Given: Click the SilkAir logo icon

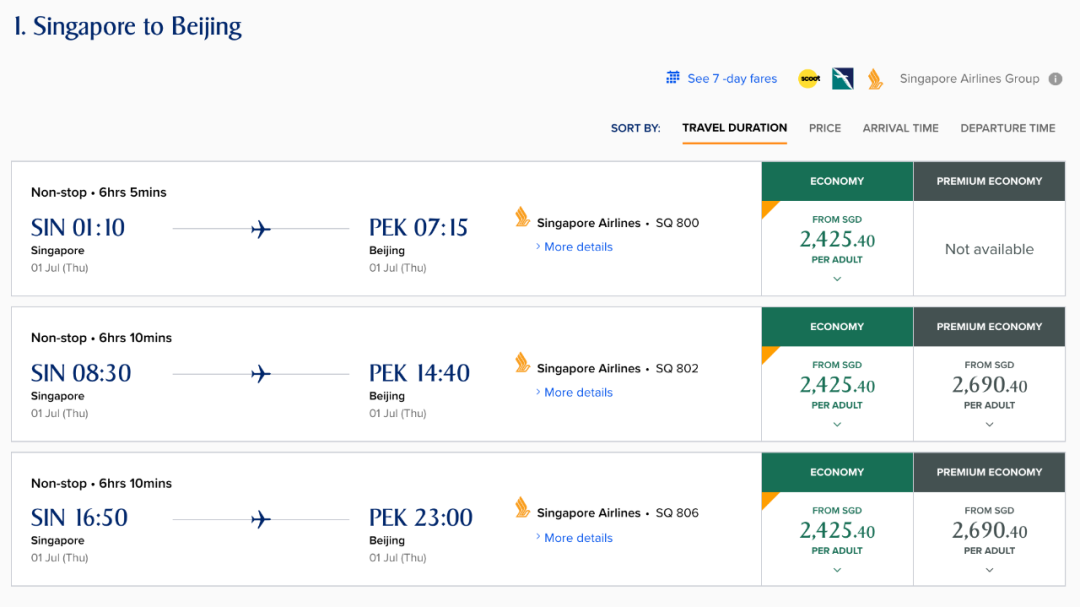Looking at the screenshot, I should 842,79.
